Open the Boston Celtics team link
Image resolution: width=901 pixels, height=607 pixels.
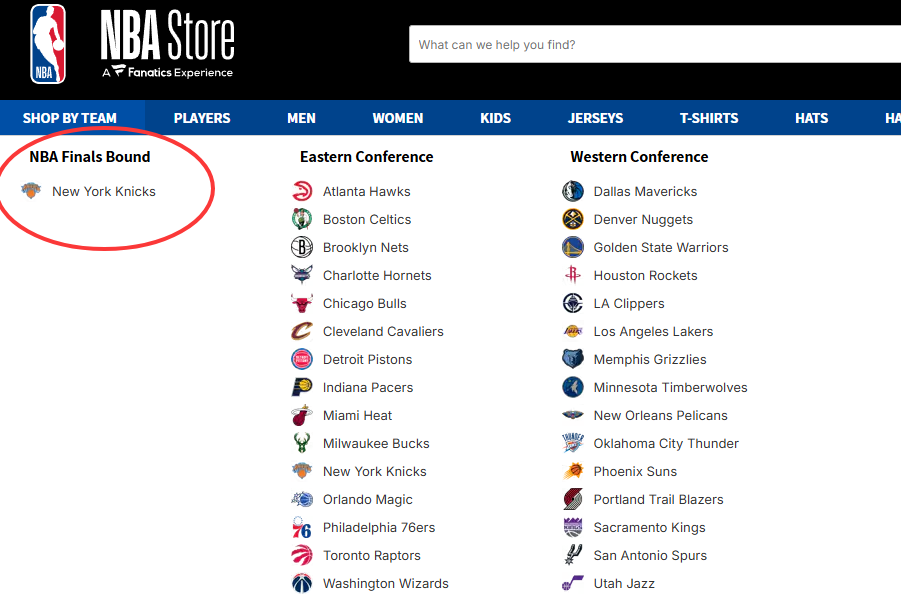tap(367, 220)
